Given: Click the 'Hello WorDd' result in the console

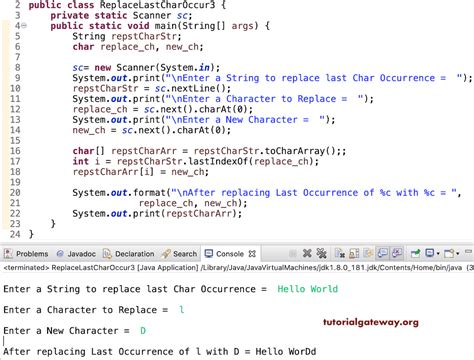Looking at the screenshot, I should click(x=286, y=351).
